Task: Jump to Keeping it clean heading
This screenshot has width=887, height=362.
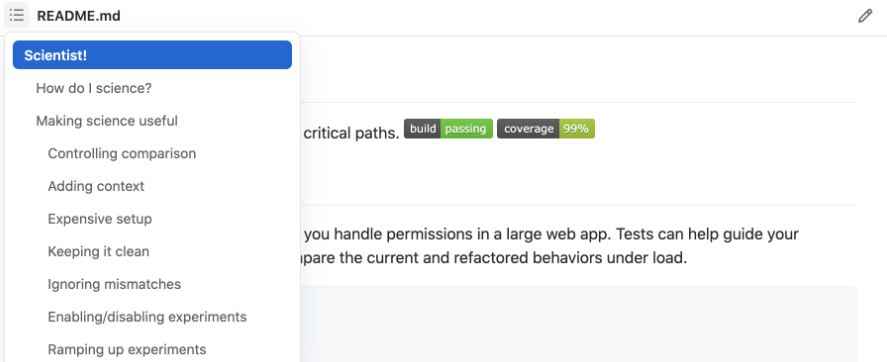Action: point(98,252)
